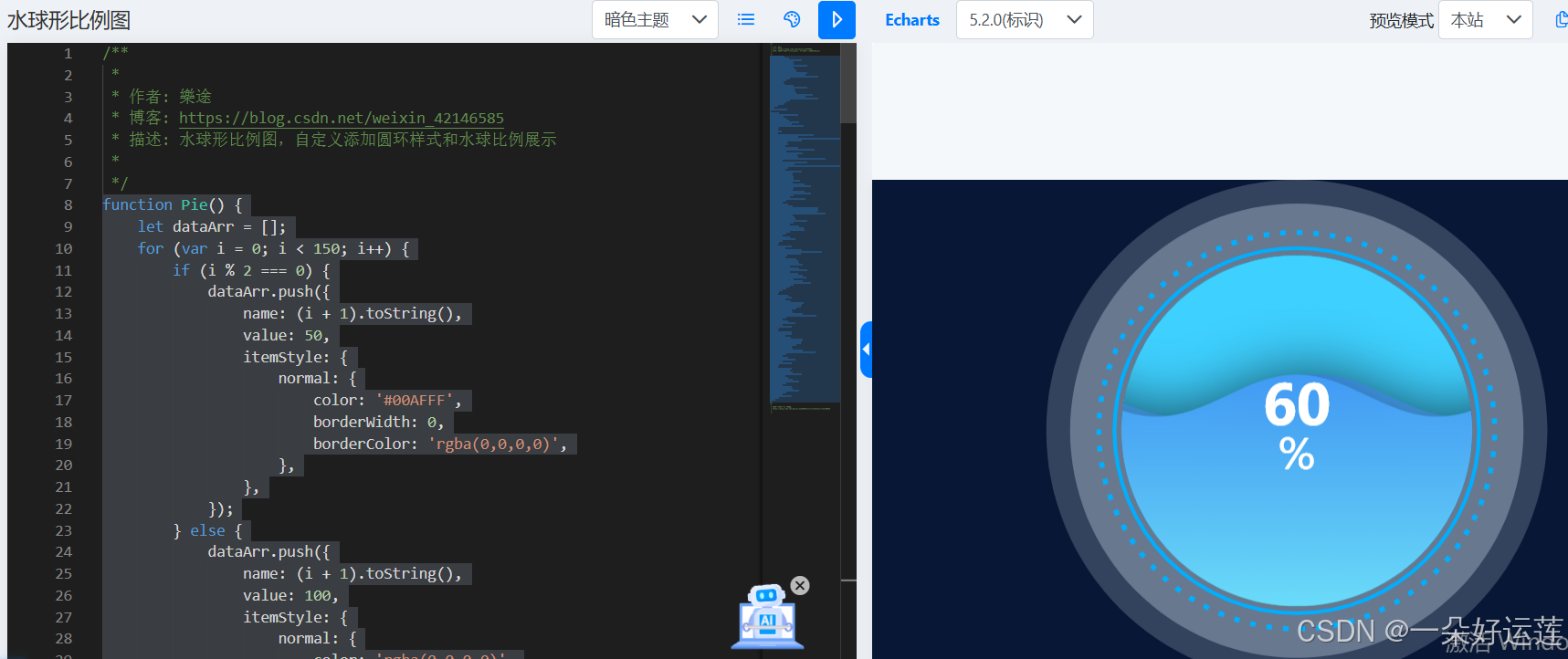Image resolution: width=1568 pixels, height=659 pixels.
Task: Click line number 8 in gutter
Action: click(x=68, y=205)
